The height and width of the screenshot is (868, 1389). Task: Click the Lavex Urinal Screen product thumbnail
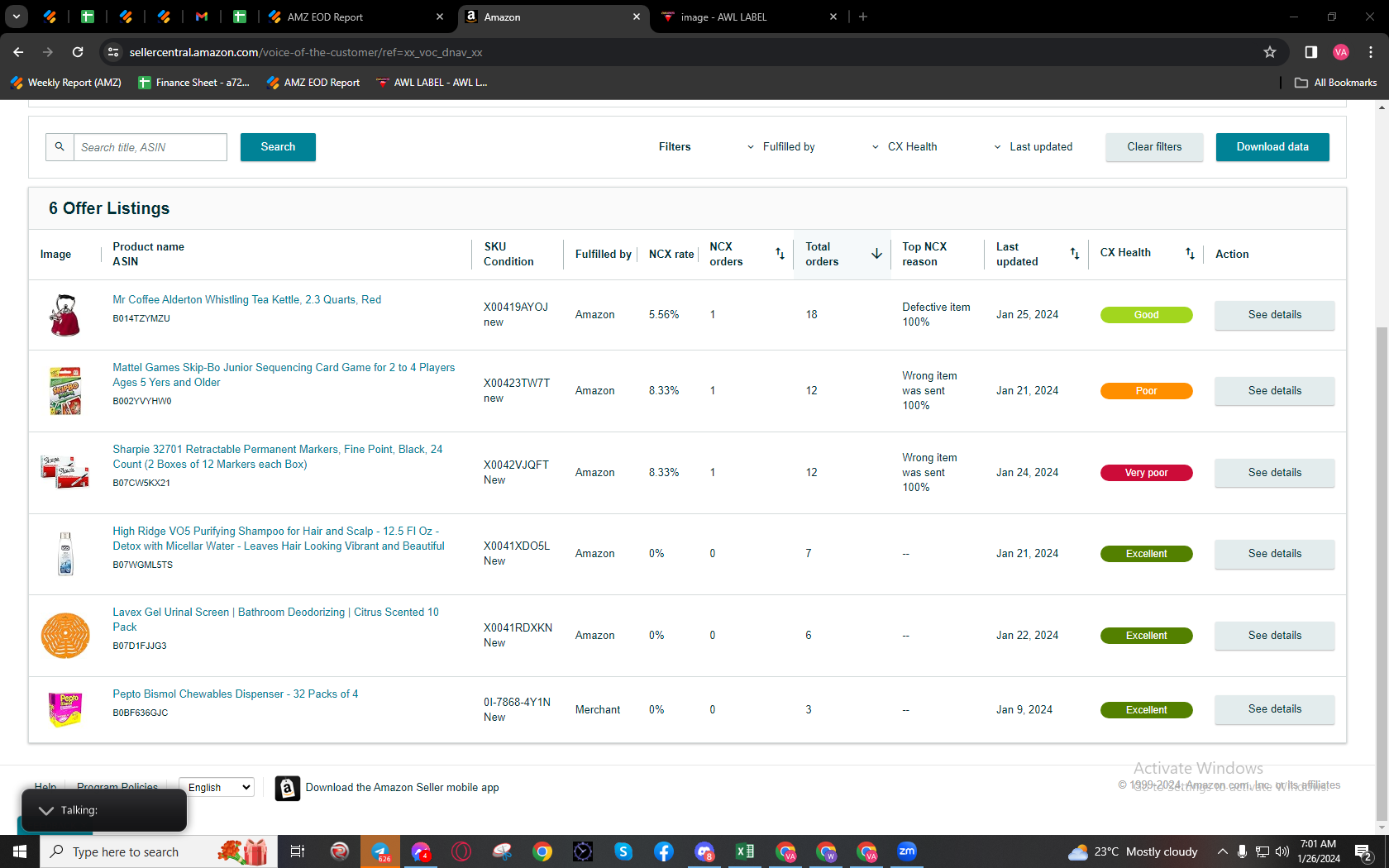(x=65, y=636)
